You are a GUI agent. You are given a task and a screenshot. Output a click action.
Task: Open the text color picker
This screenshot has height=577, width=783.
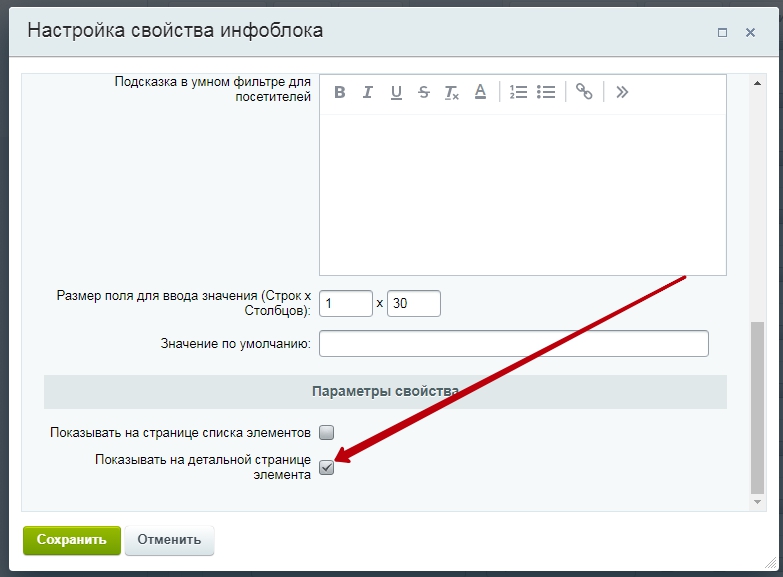click(x=480, y=92)
